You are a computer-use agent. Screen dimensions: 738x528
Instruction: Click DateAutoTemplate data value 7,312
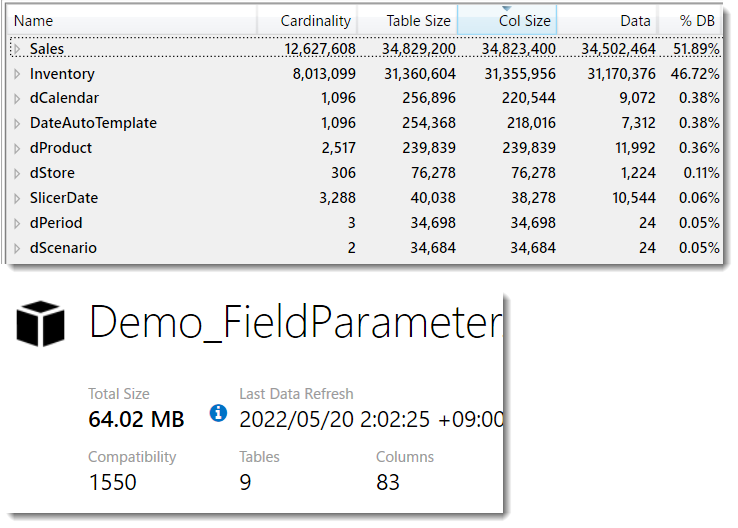(x=638, y=123)
